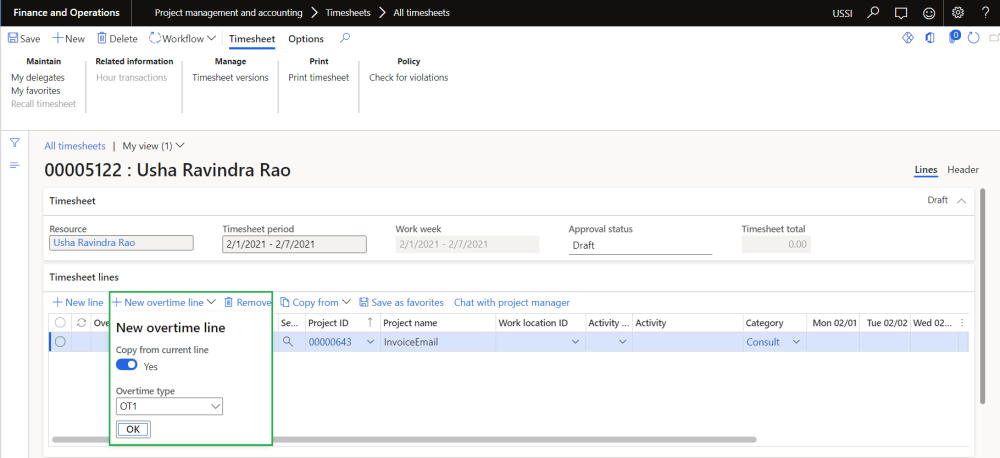Click the search lookup icon in timesheet row

288,342
